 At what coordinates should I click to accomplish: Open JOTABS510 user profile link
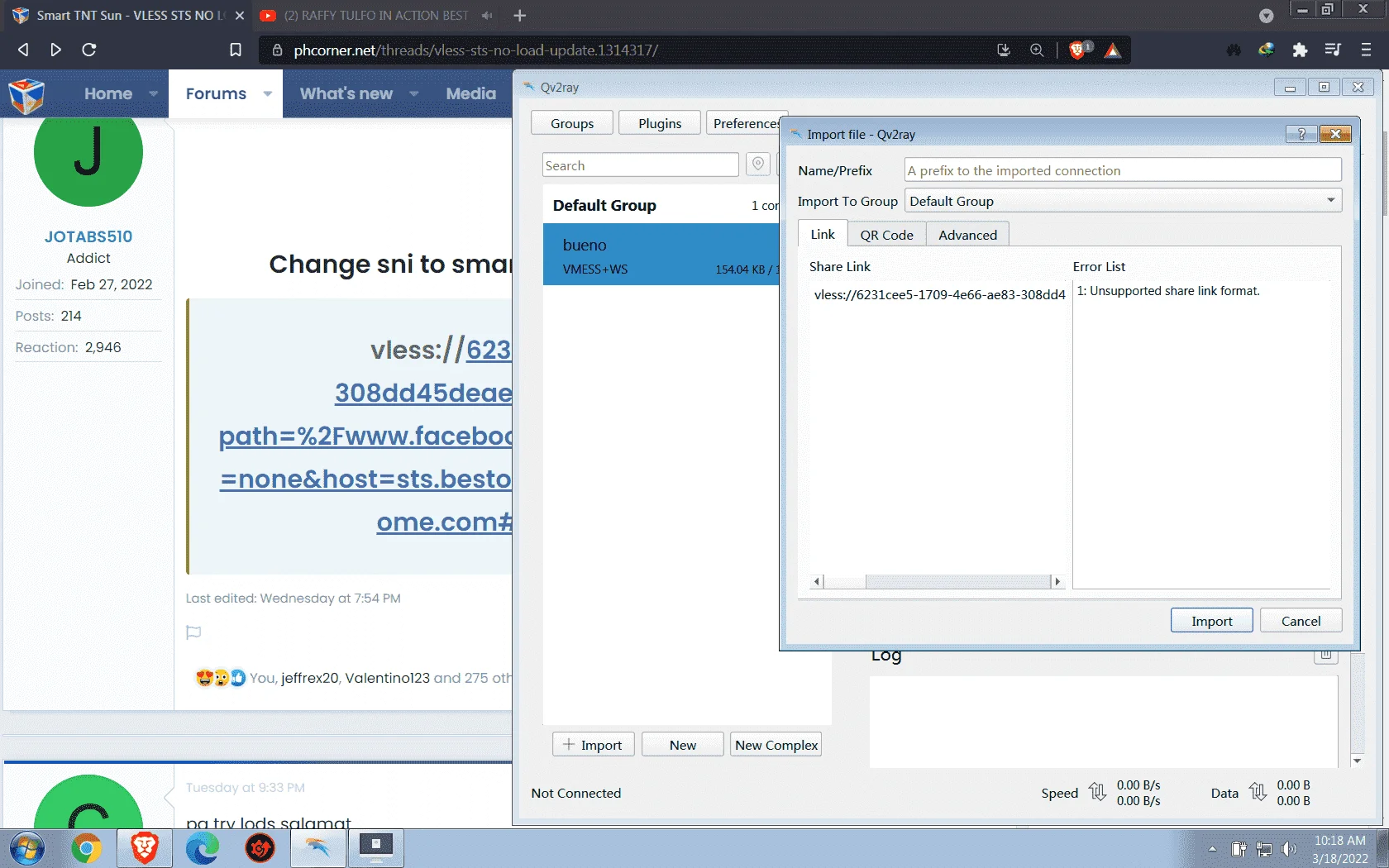(88, 236)
